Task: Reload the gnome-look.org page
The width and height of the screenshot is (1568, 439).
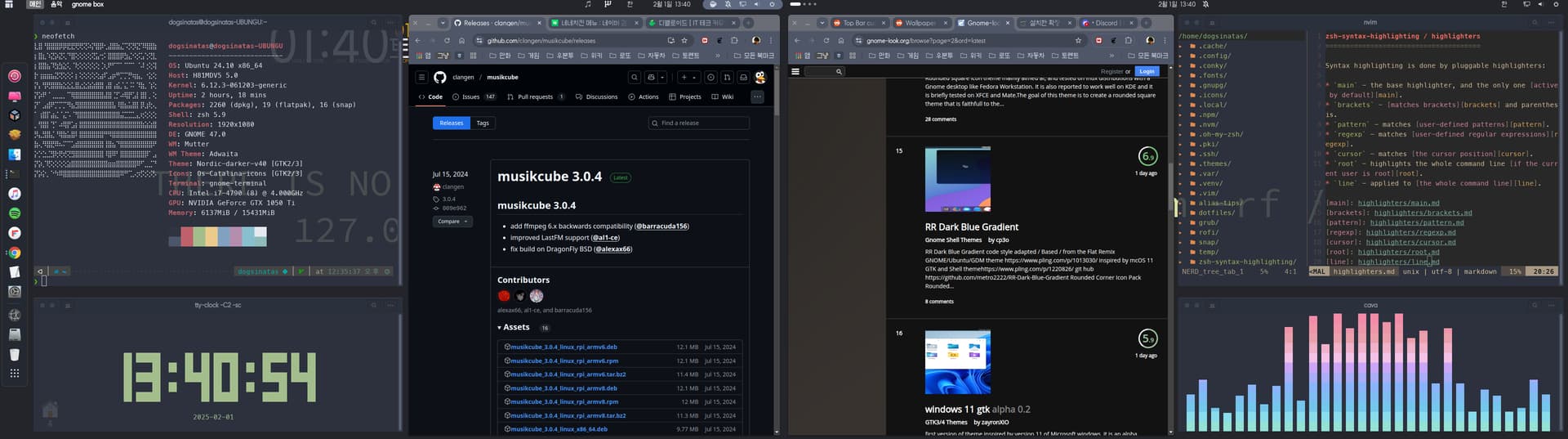Action: pyautogui.click(x=826, y=40)
